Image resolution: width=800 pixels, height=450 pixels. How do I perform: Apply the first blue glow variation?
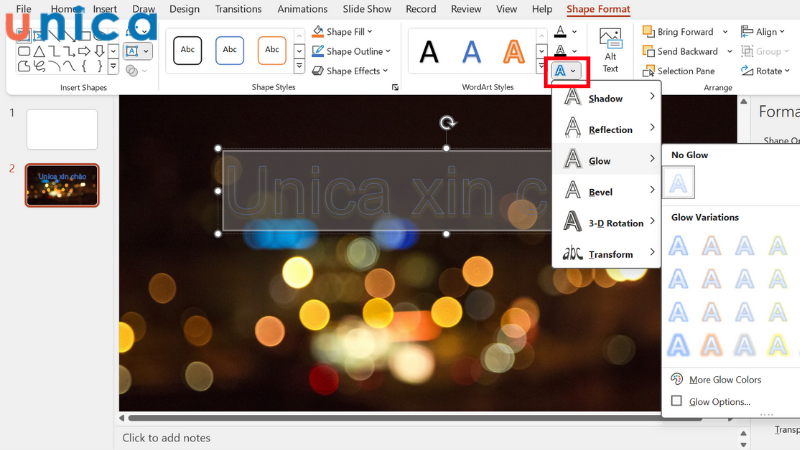click(x=679, y=245)
